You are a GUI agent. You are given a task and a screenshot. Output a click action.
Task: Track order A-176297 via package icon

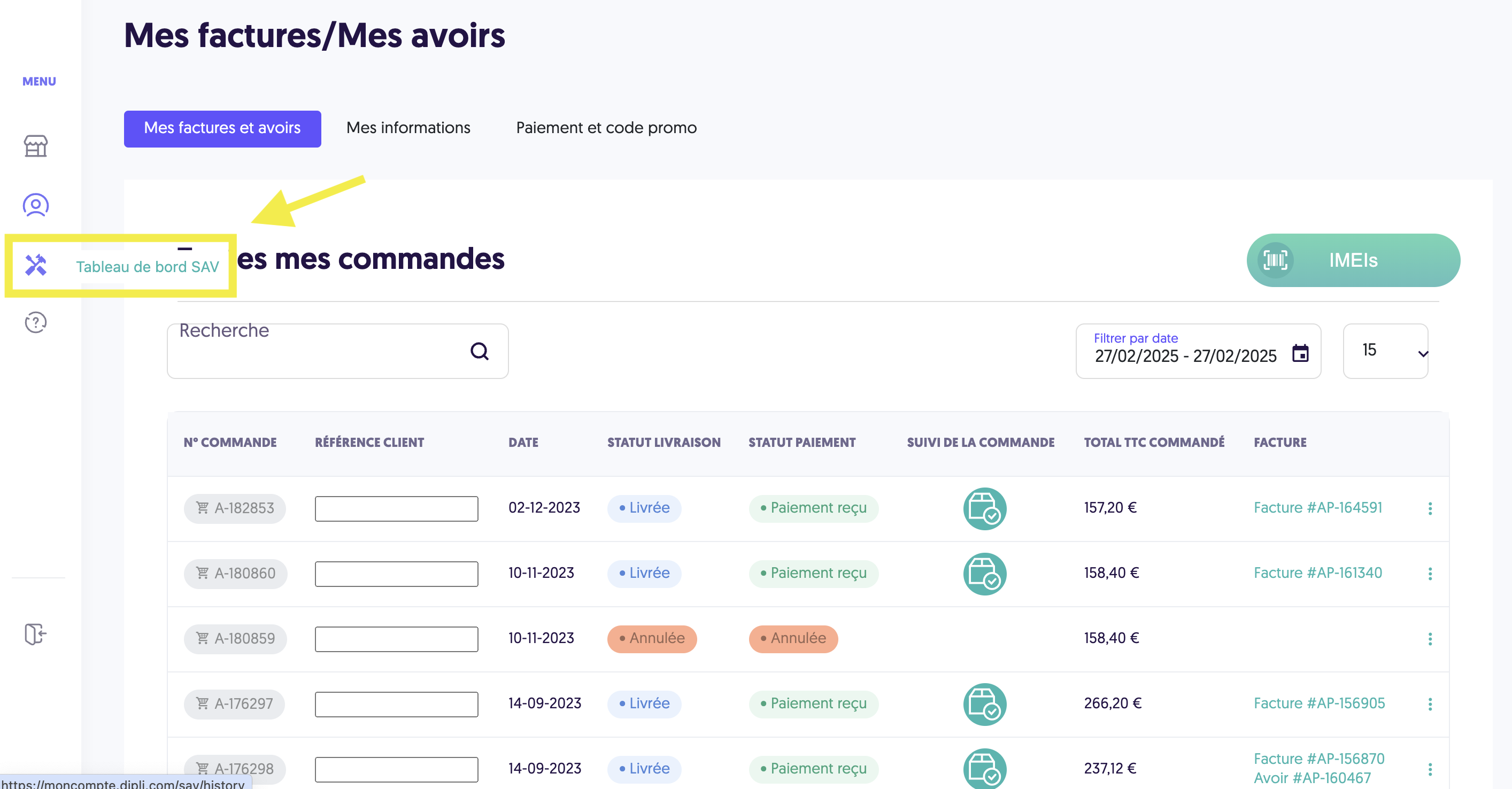click(984, 704)
